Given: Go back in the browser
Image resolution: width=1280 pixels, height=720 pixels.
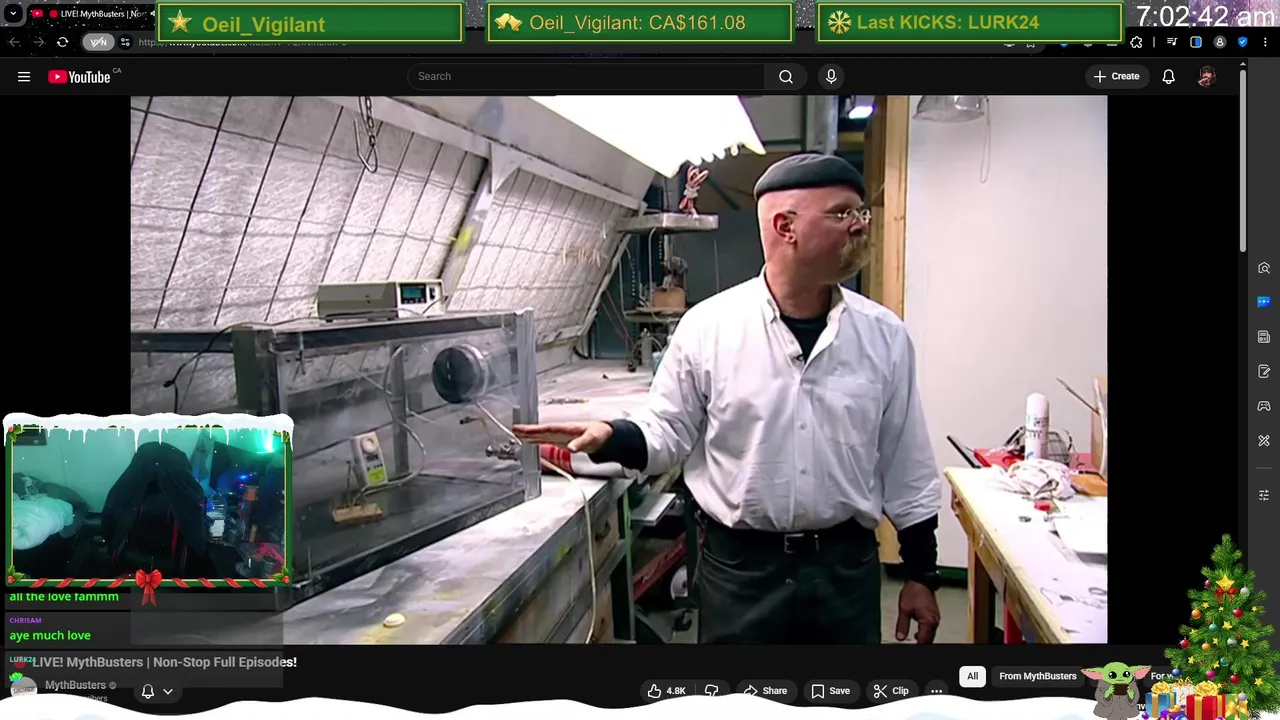Looking at the screenshot, I should coord(14,42).
